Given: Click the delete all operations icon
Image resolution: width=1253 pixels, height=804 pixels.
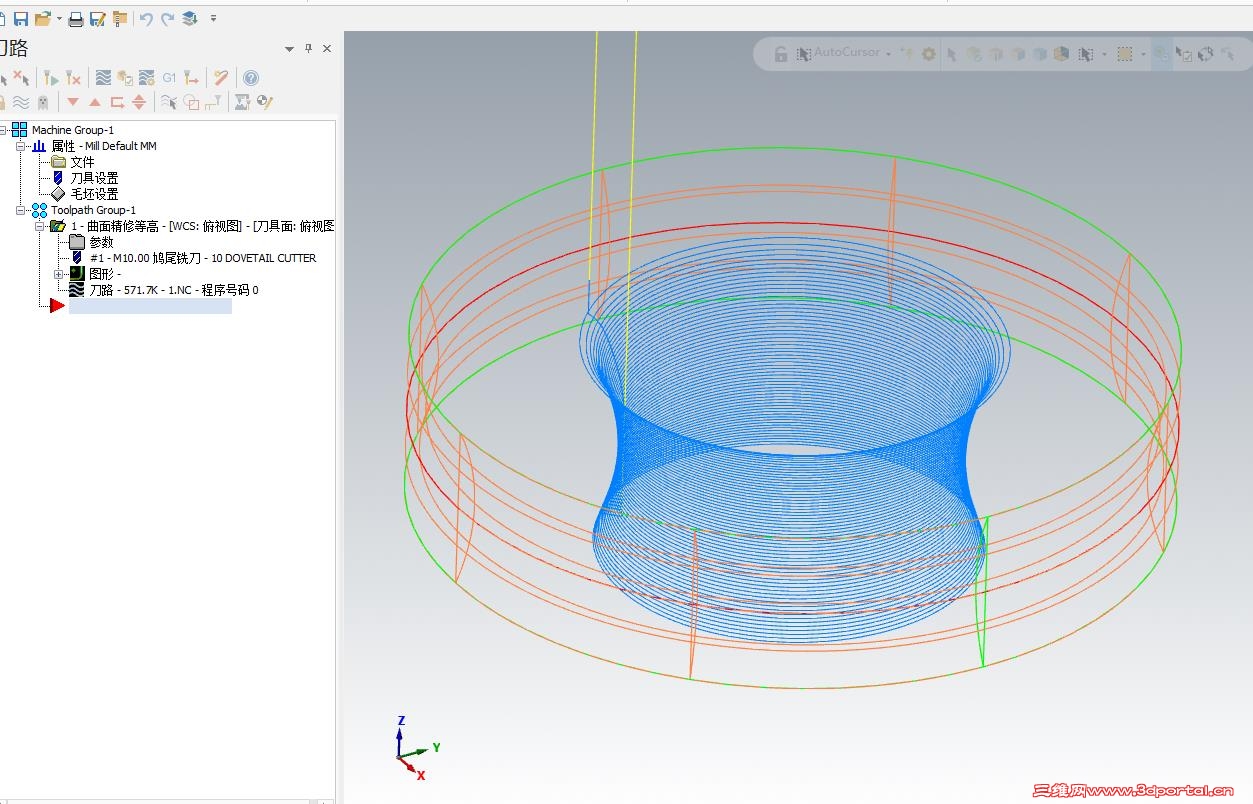Looking at the screenshot, I should pos(221,78).
